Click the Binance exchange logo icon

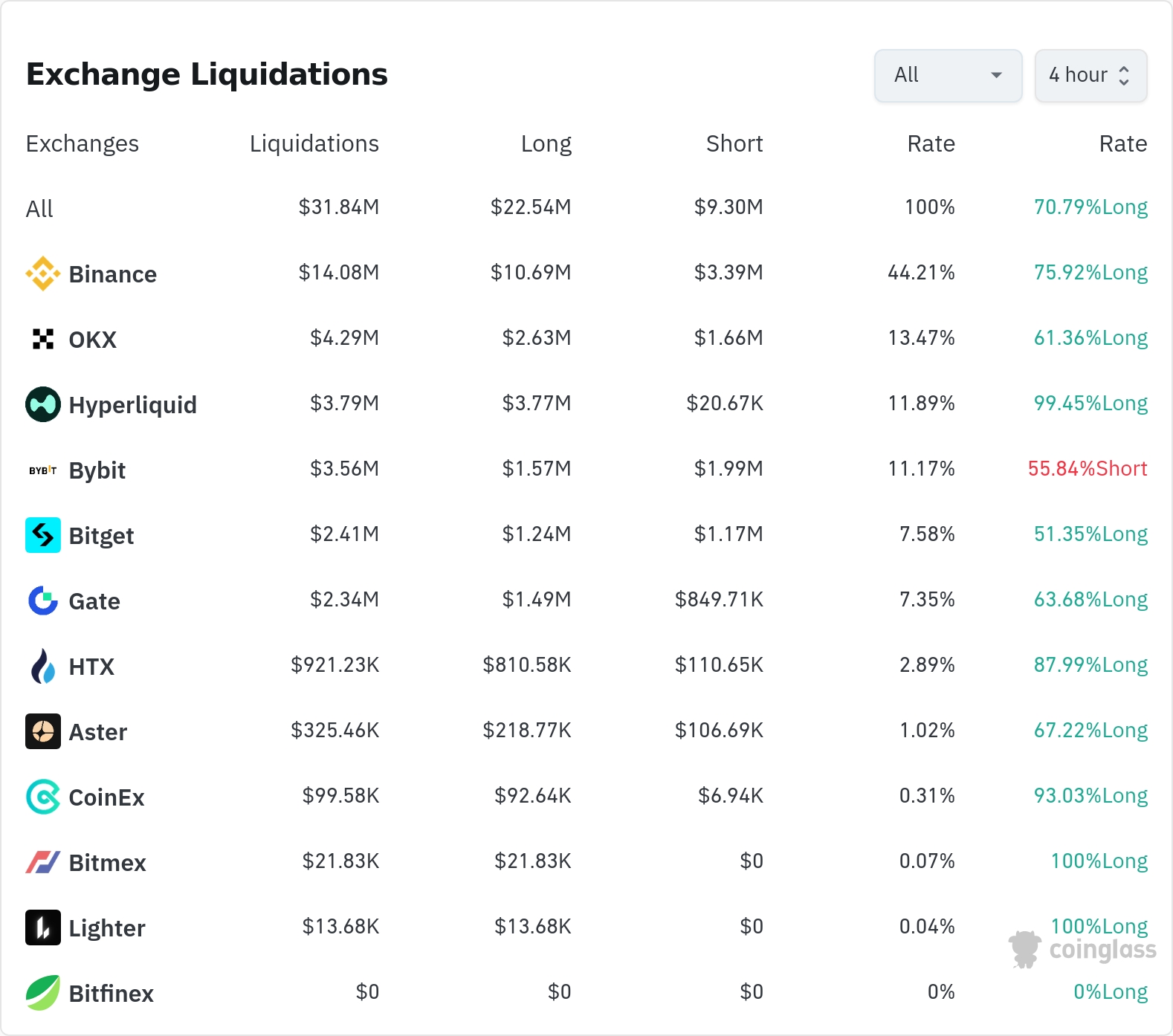point(43,273)
